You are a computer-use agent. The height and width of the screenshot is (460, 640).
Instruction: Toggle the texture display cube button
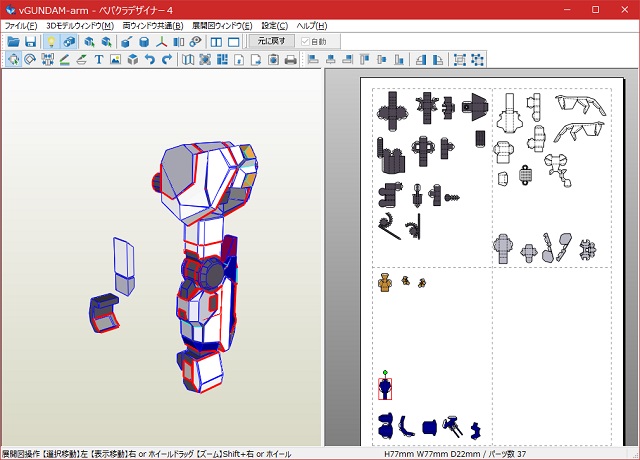tap(69, 42)
